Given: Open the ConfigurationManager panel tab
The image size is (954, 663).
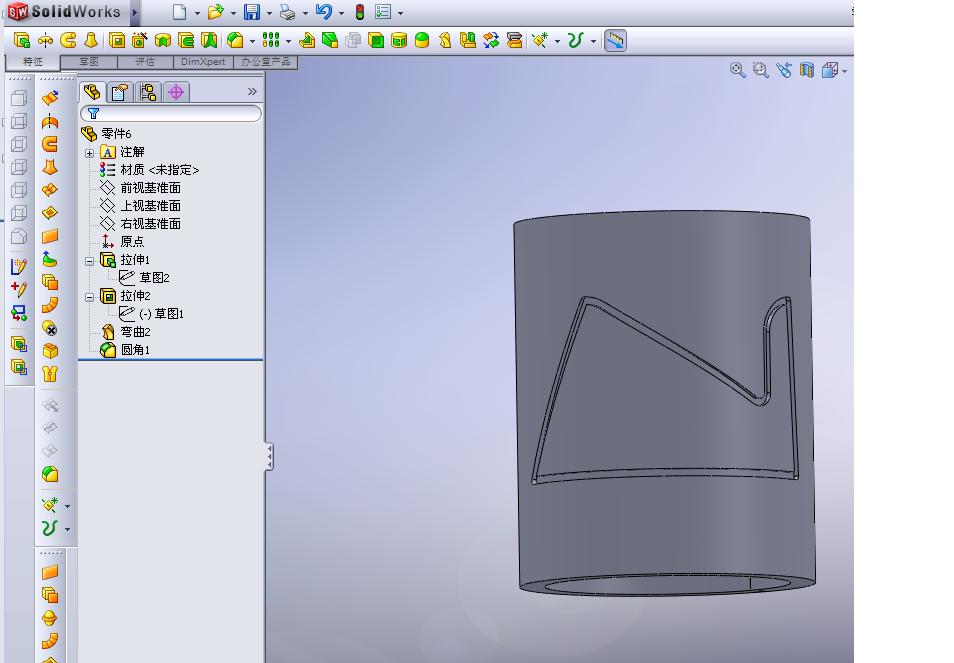Looking at the screenshot, I should tap(148, 92).
